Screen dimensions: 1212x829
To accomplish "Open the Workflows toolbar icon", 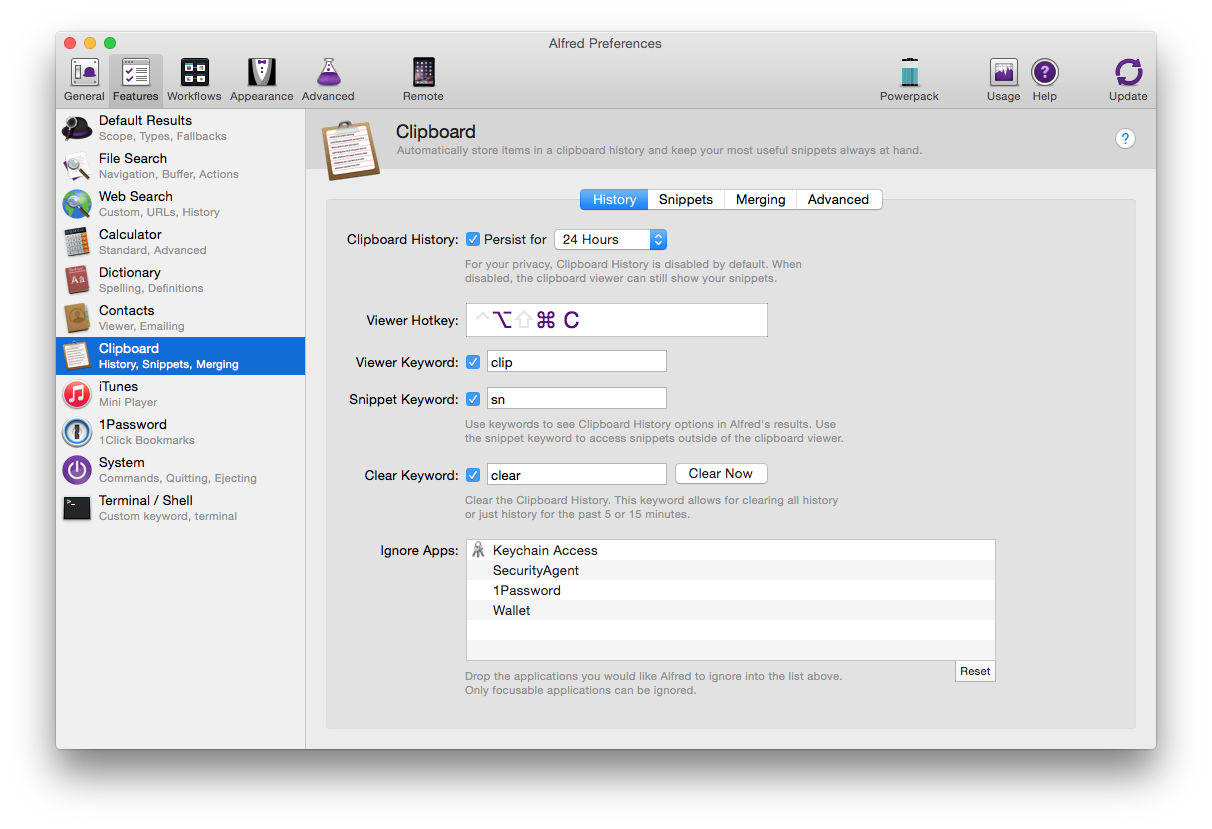I will (194, 73).
